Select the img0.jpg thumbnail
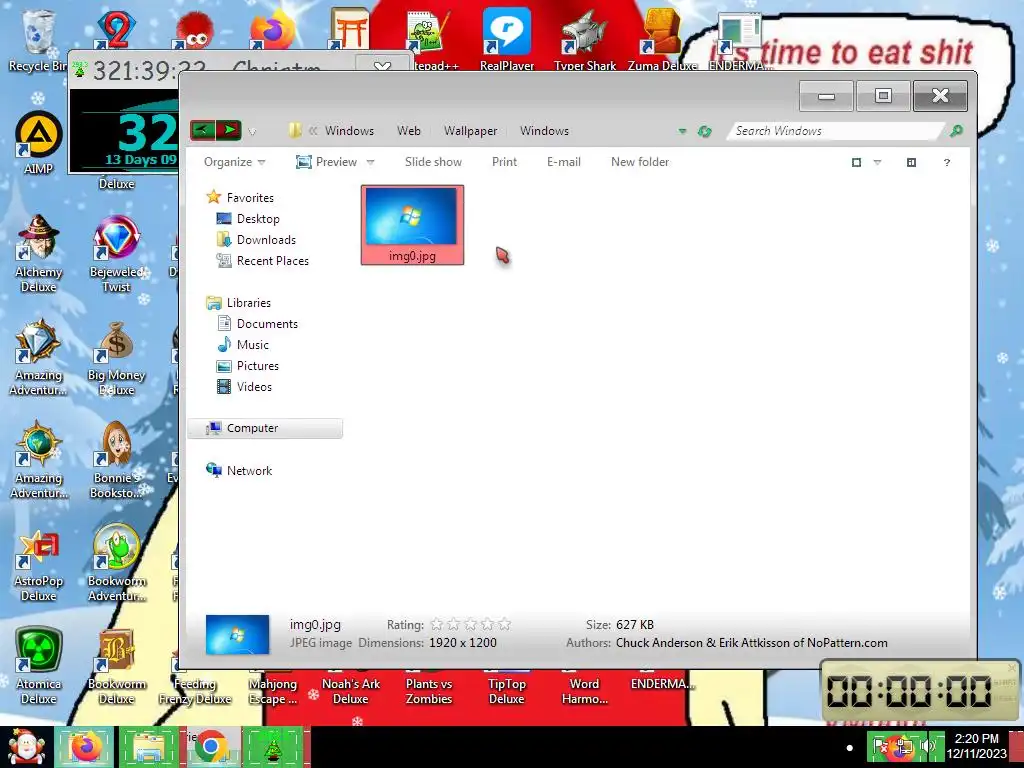The width and height of the screenshot is (1024, 768). click(x=412, y=225)
